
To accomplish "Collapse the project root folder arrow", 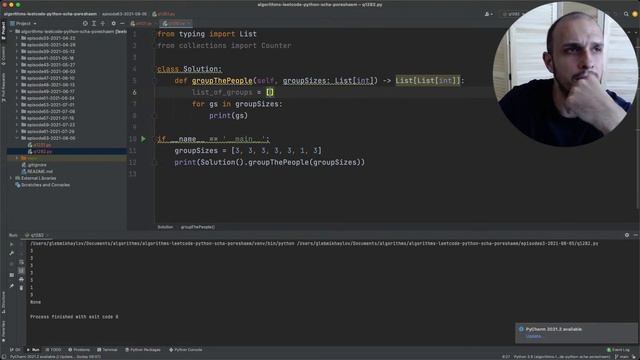I will click(x=11, y=31).
